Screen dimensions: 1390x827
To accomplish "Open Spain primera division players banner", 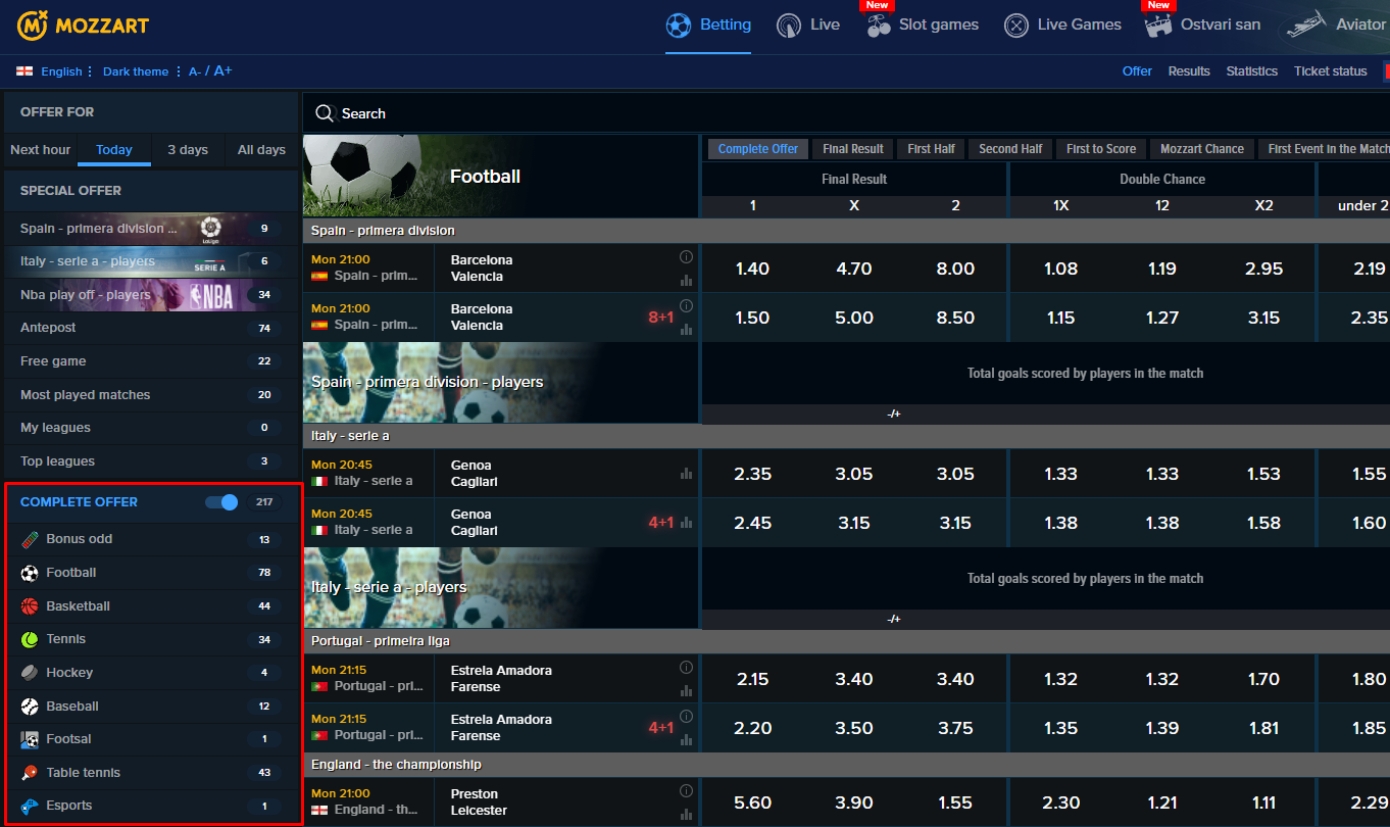I will pos(501,382).
